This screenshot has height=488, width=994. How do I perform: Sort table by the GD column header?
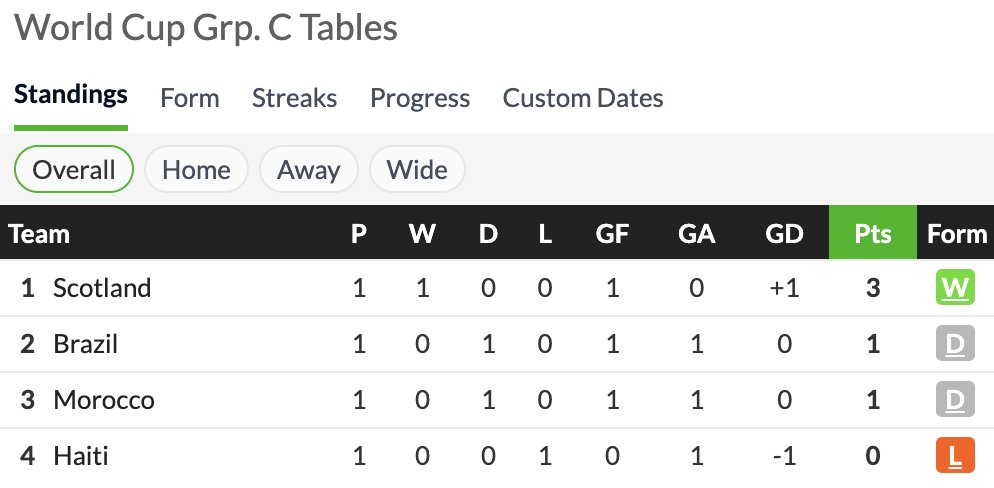pos(784,233)
